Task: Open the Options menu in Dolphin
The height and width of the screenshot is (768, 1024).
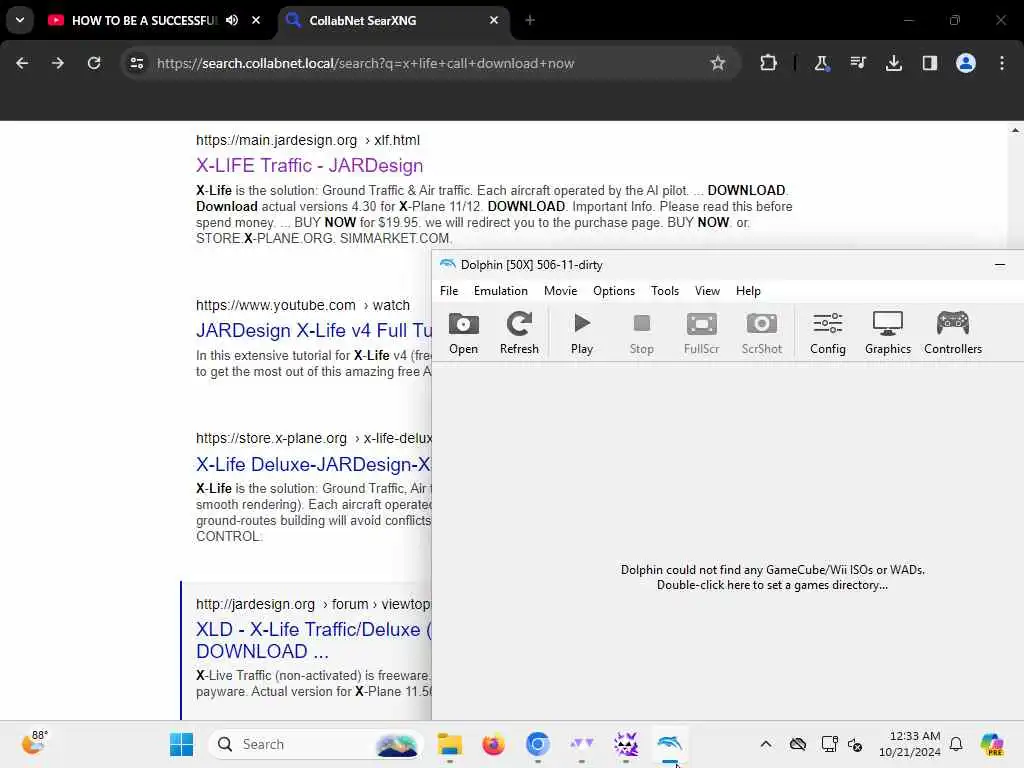Action: [x=614, y=291]
